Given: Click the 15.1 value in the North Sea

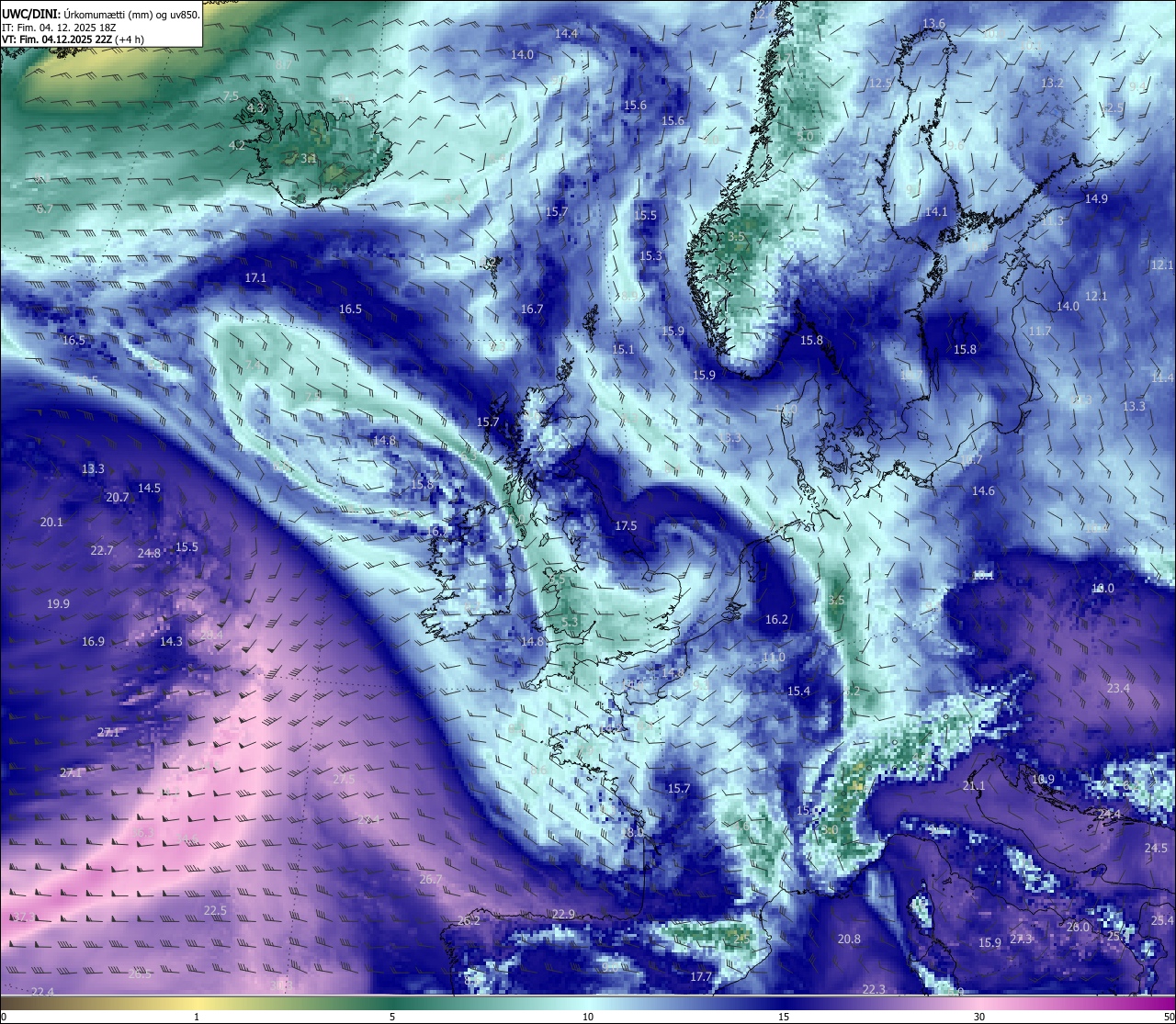Looking at the screenshot, I should pos(623,350).
